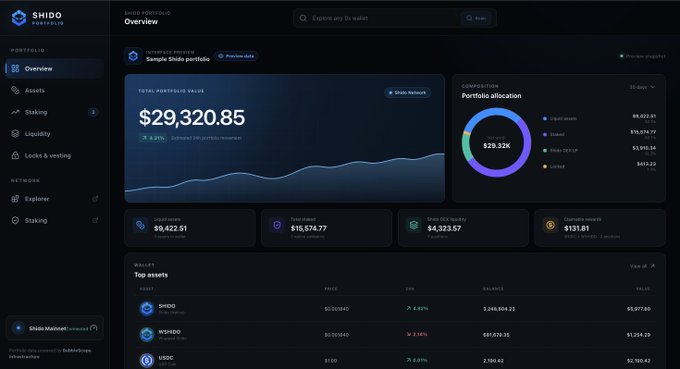
Task: Focus the Explore any 0x wallet search field
Action: click(395, 18)
